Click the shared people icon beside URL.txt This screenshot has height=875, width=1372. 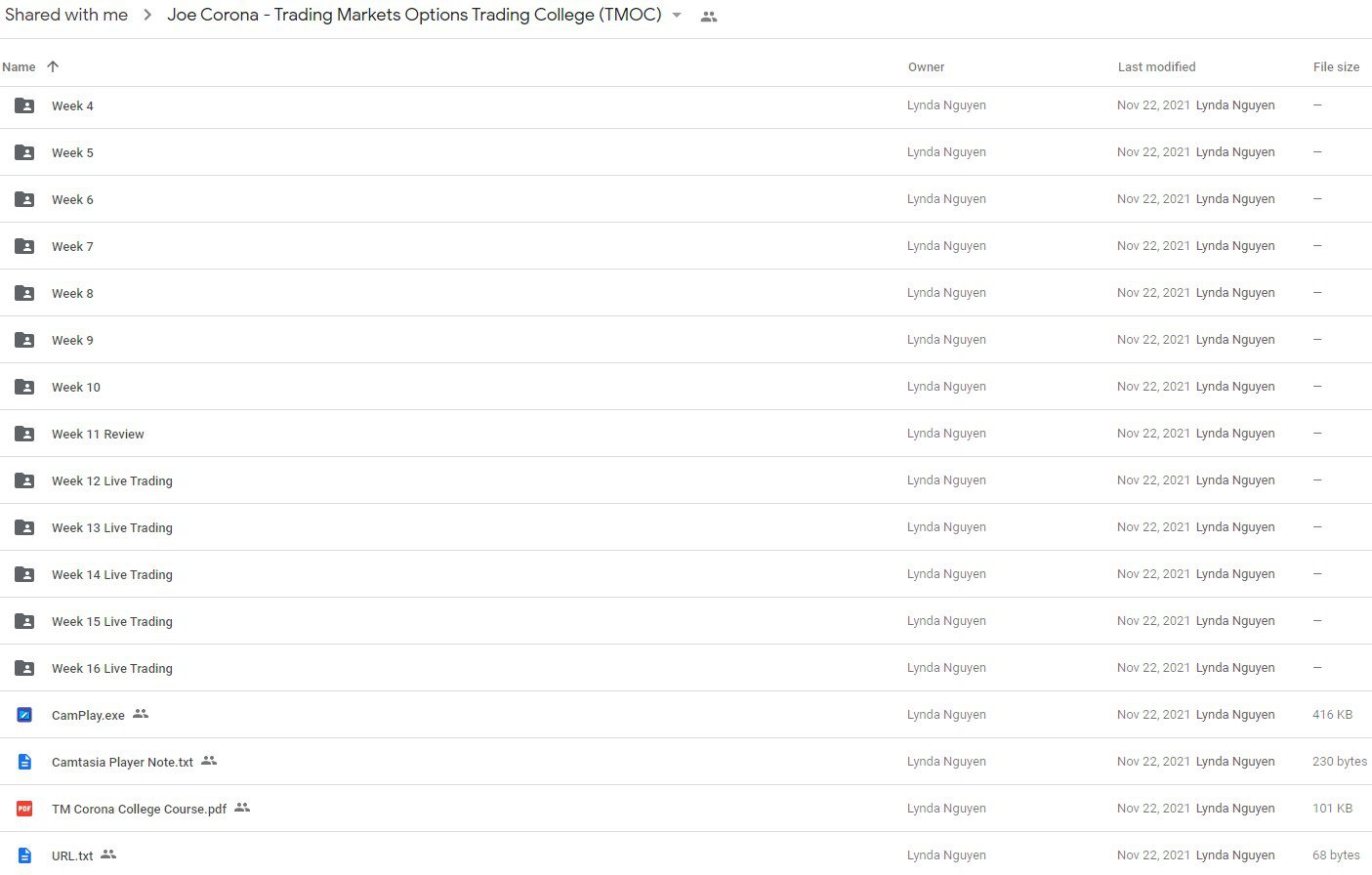(108, 854)
